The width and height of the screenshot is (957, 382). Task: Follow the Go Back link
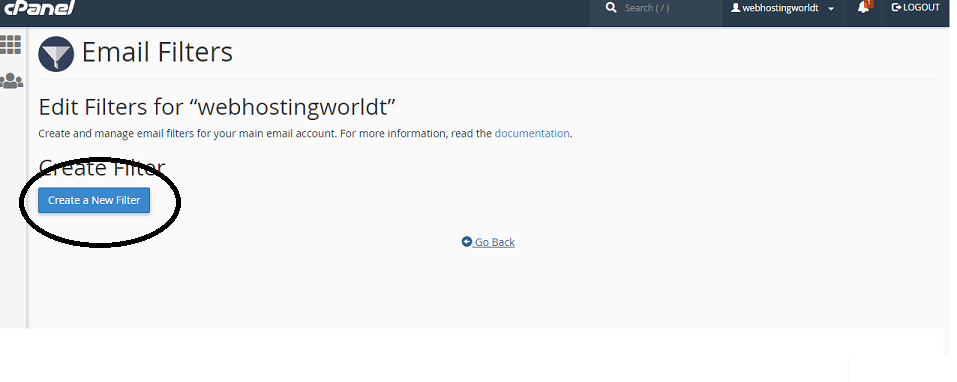click(x=488, y=242)
